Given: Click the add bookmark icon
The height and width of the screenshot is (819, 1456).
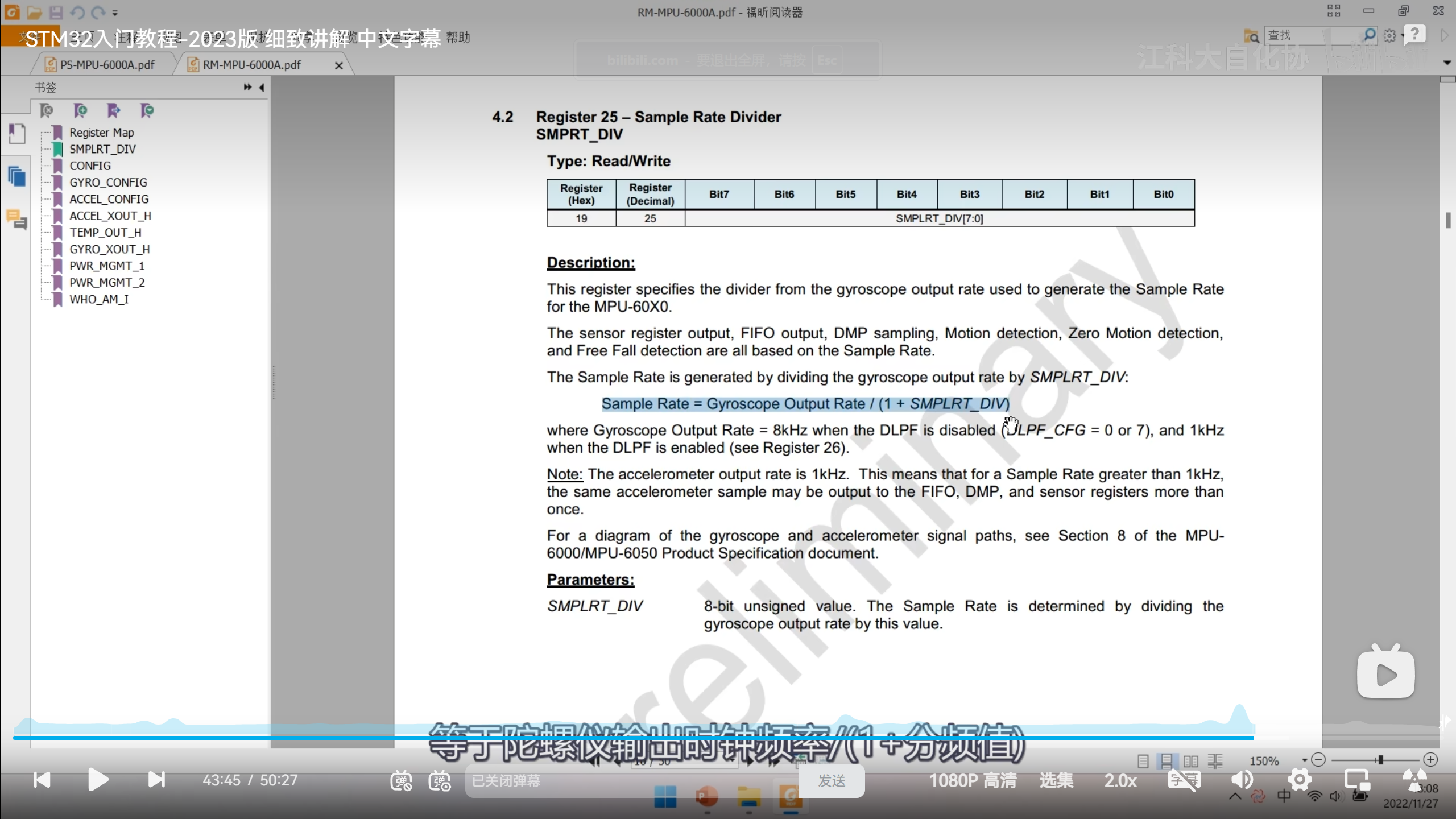Looking at the screenshot, I should 80,110.
